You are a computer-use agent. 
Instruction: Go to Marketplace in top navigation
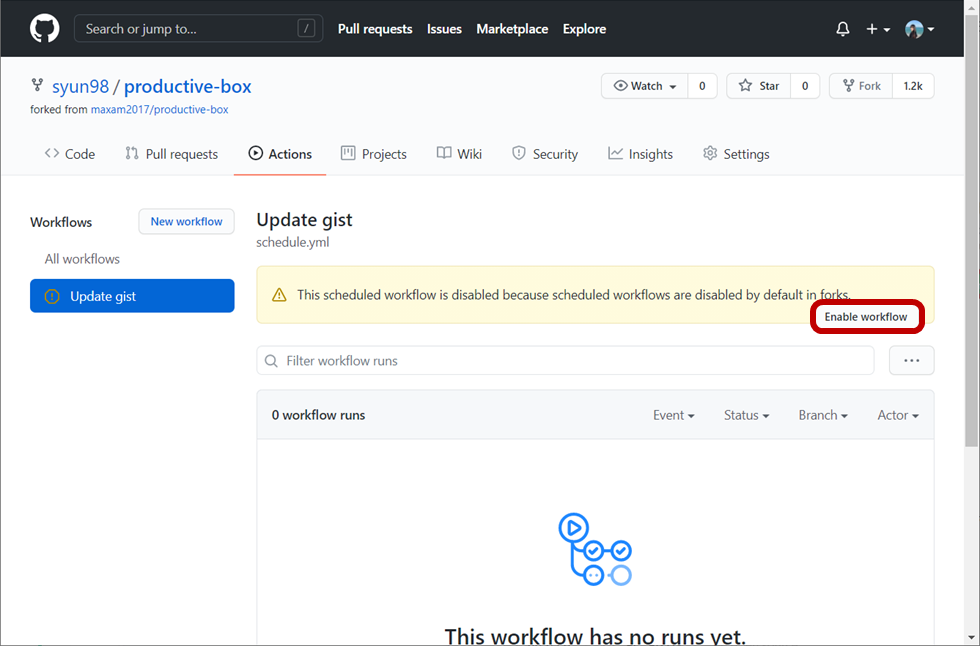click(x=512, y=29)
